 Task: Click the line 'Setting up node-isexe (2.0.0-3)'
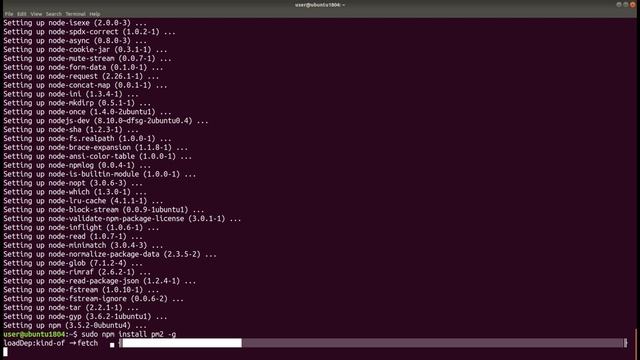coord(75,22)
